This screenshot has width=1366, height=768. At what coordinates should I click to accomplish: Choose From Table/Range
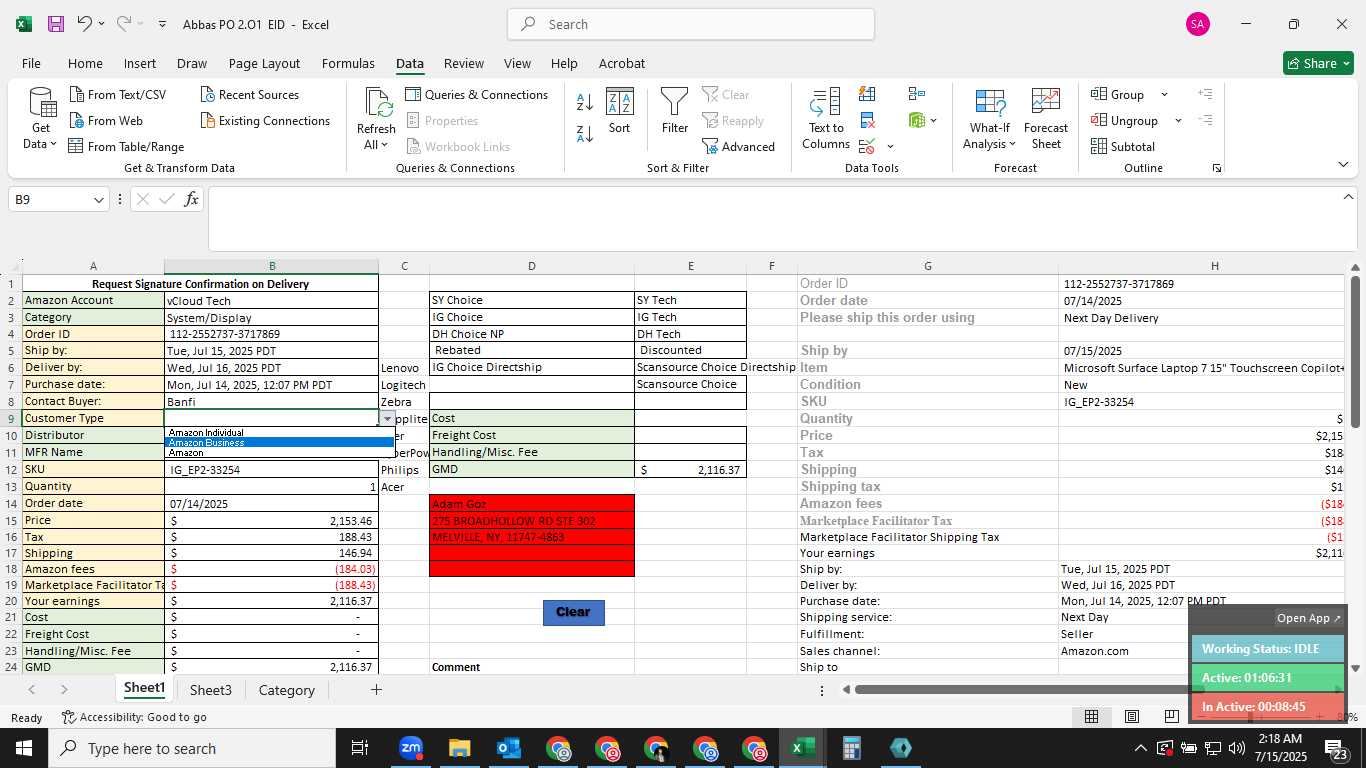click(x=126, y=146)
